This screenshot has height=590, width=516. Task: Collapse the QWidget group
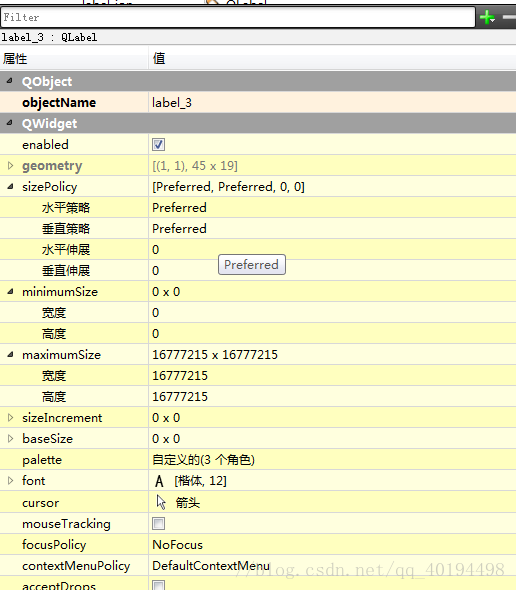tap(10, 123)
